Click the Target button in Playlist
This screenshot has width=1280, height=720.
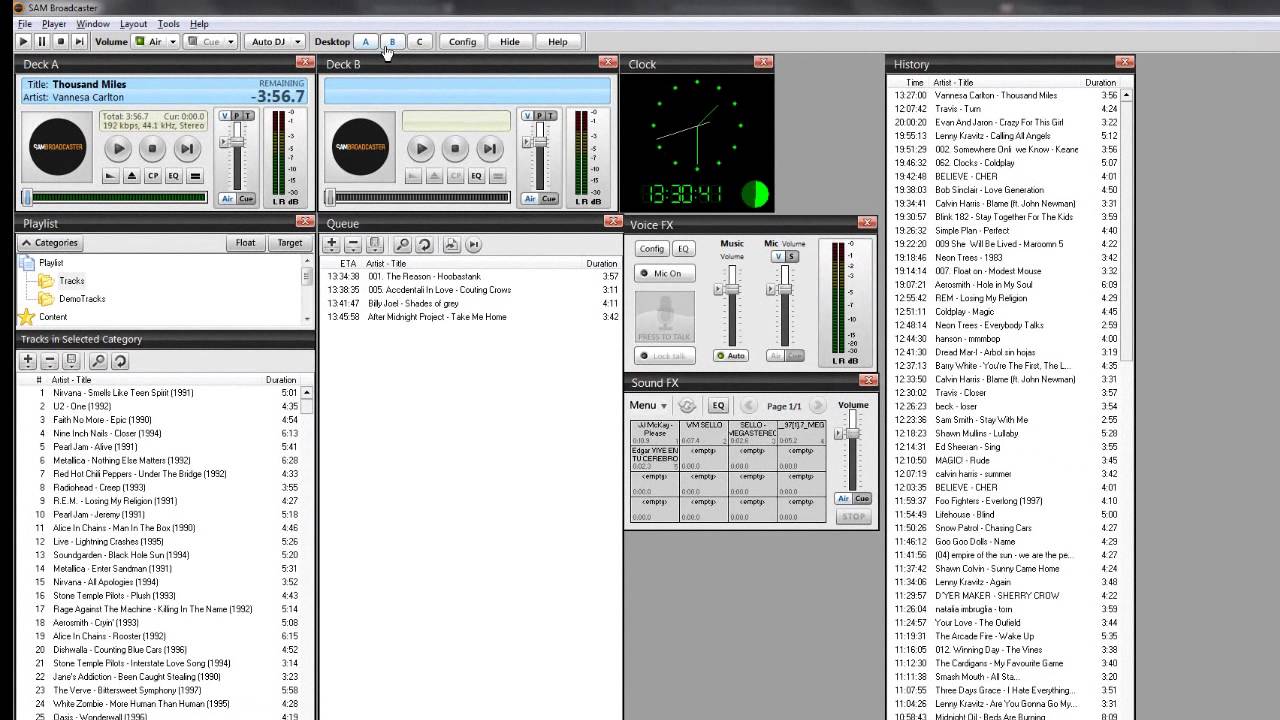[x=290, y=243]
